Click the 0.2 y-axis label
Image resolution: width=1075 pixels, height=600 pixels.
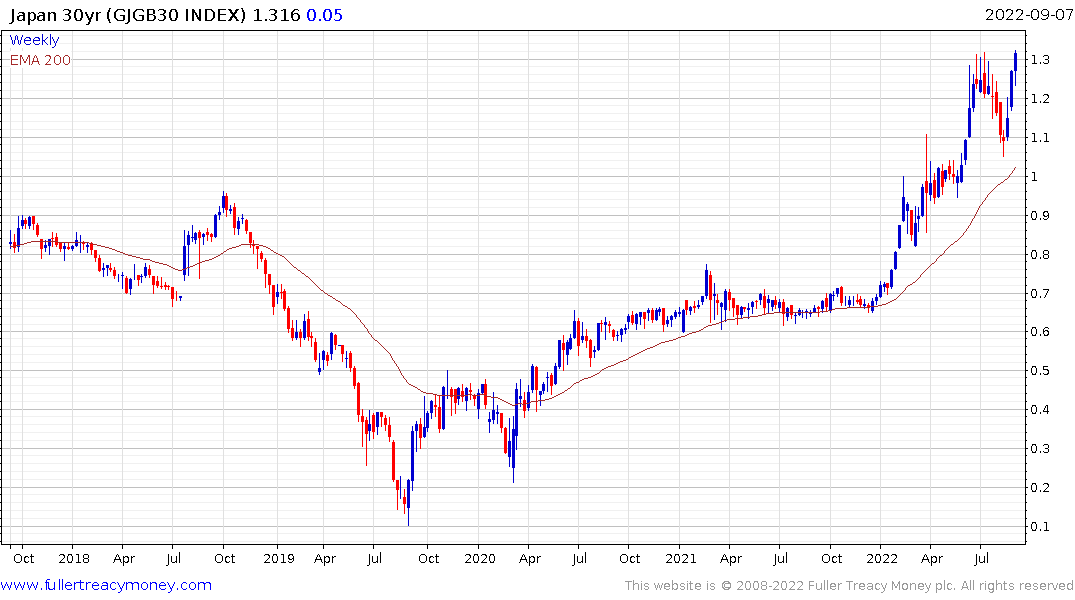(1040, 488)
